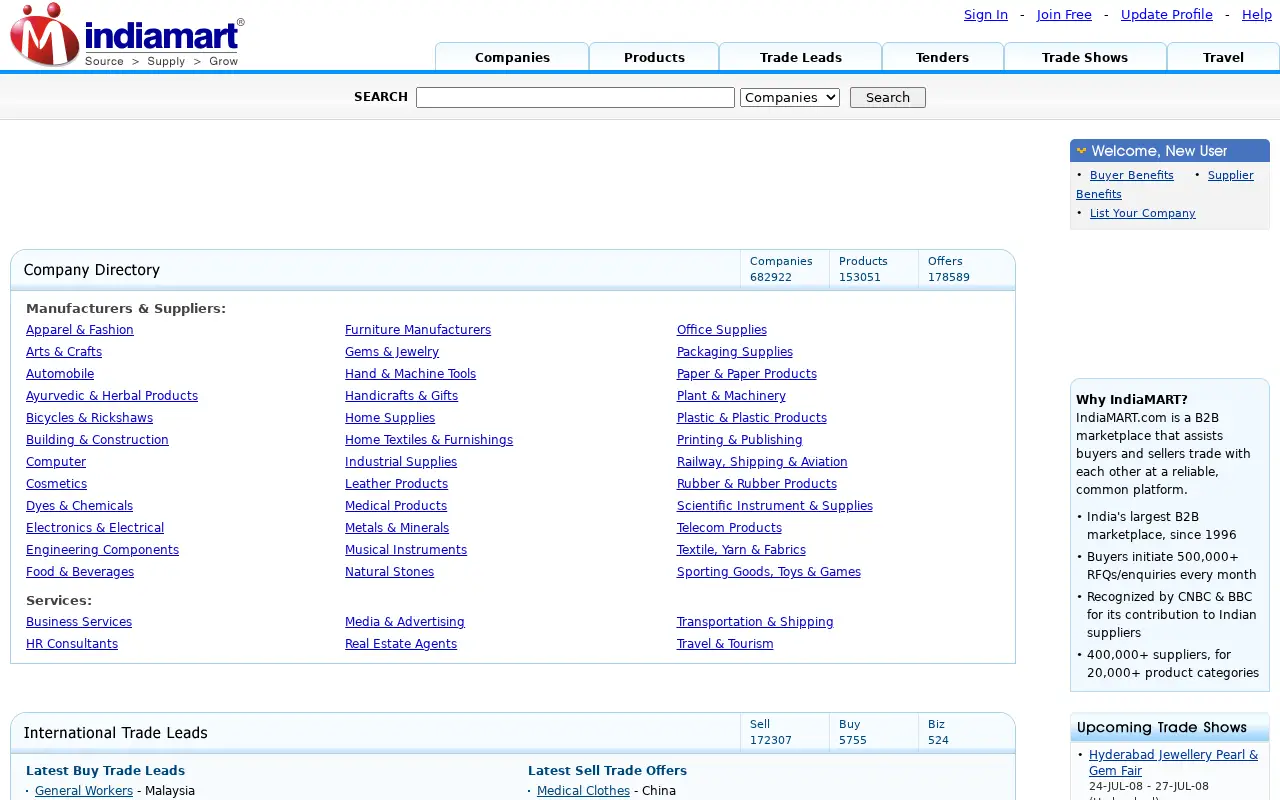Focus the search text field
1280x800 pixels.
tap(575, 97)
